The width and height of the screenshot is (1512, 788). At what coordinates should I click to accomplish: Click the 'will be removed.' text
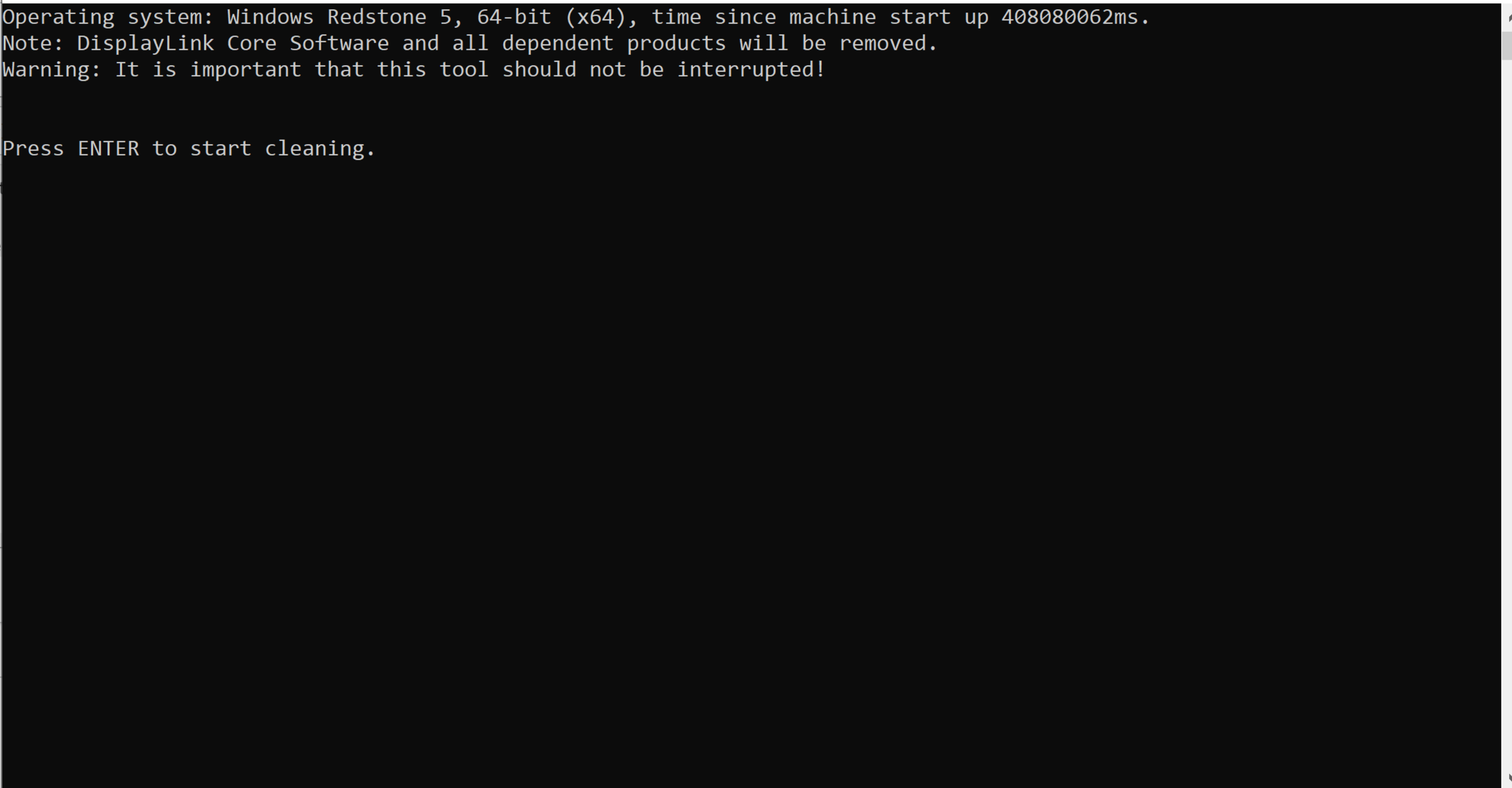click(x=838, y=43)
